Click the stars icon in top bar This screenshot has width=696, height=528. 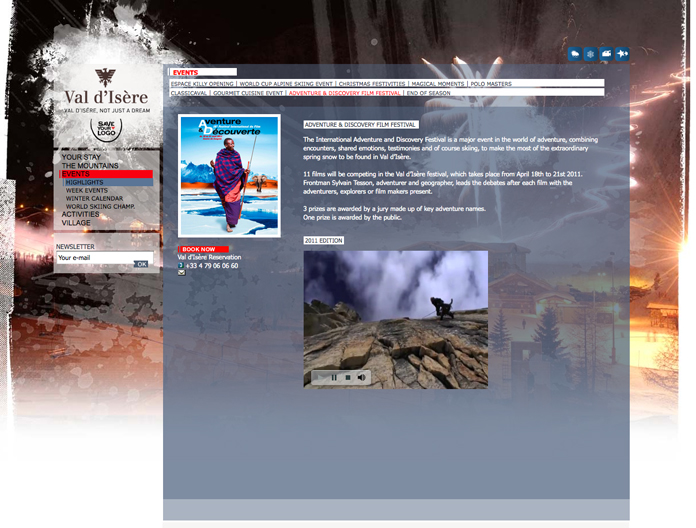(622, 54)
